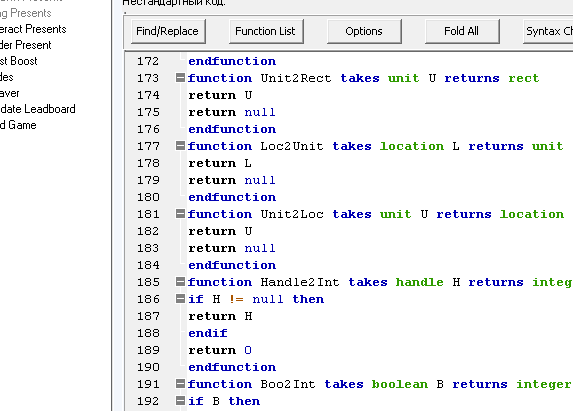This screenshot has width=573, height=411.
Task: Click the 'Handle2Int' function name
Action: coord(300,282)
